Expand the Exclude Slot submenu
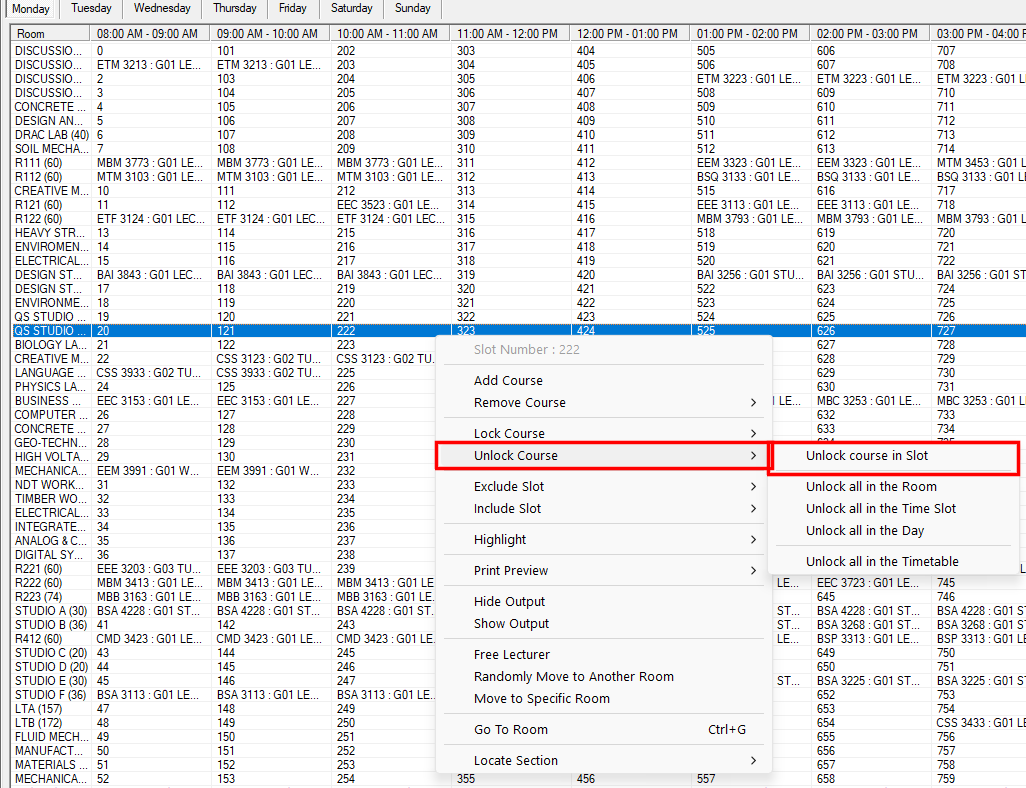The width and height of the screenshot is (1026, 788). click(x=603, y=486)
